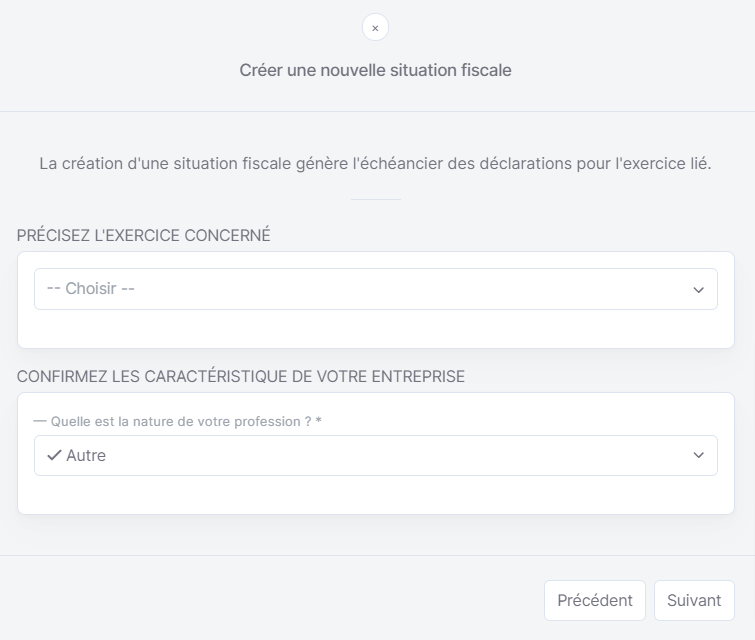Open the profession nature dropdown showing Autre
The image size is (755, 640).
(x=376, y=456)
